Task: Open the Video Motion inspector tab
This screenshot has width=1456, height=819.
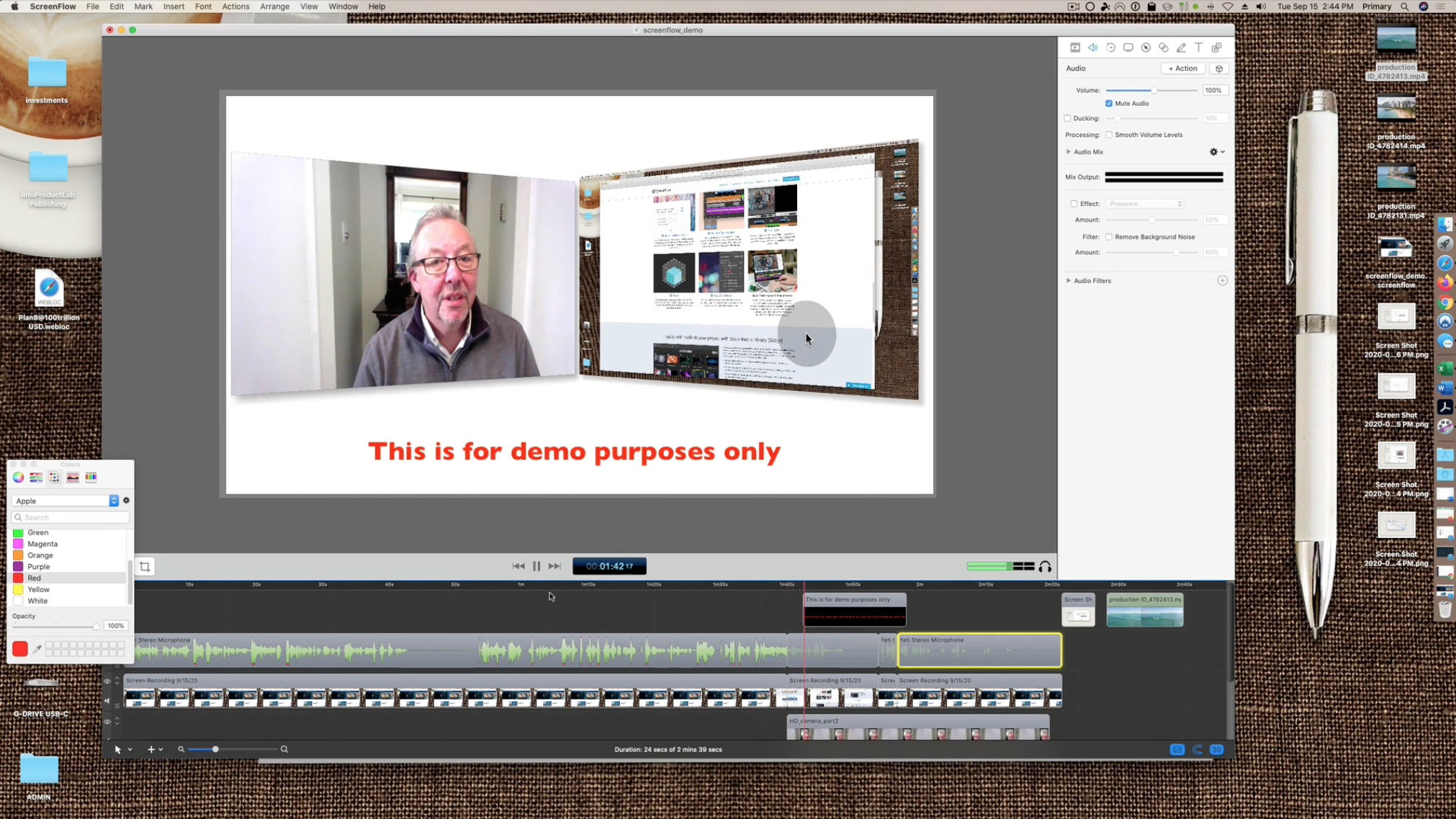Action: click(x=1110, y=48)
